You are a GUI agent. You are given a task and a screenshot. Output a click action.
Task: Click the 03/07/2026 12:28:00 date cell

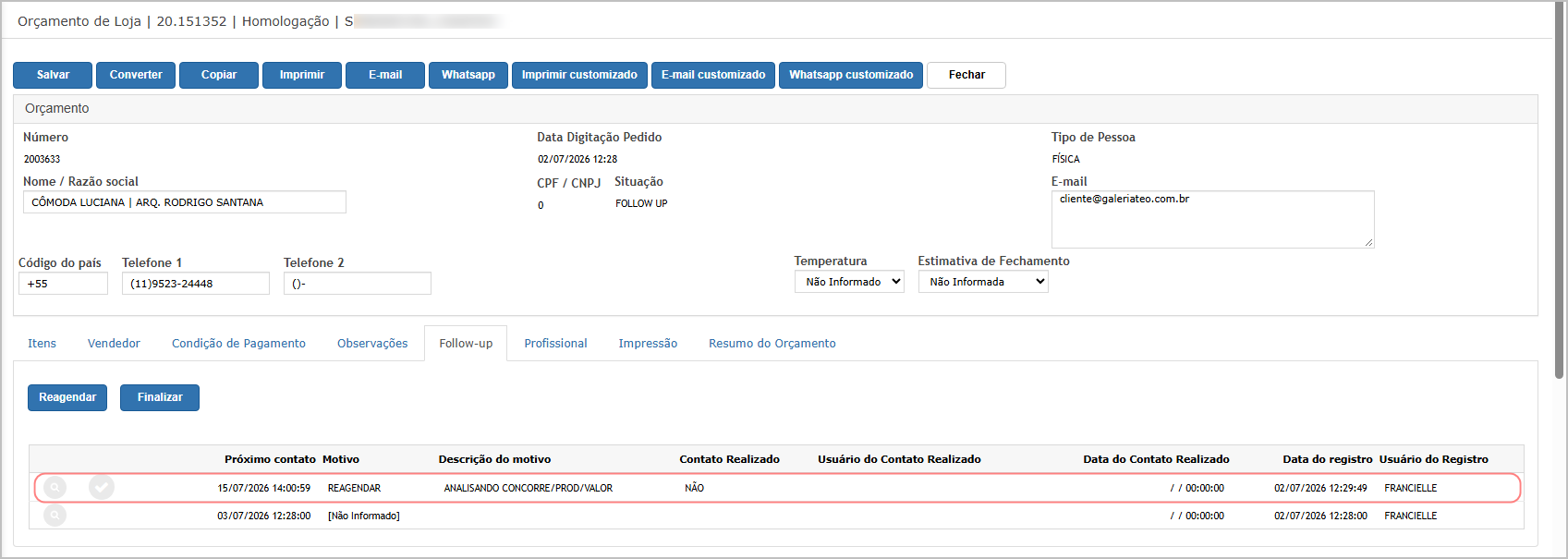(264, 516)
